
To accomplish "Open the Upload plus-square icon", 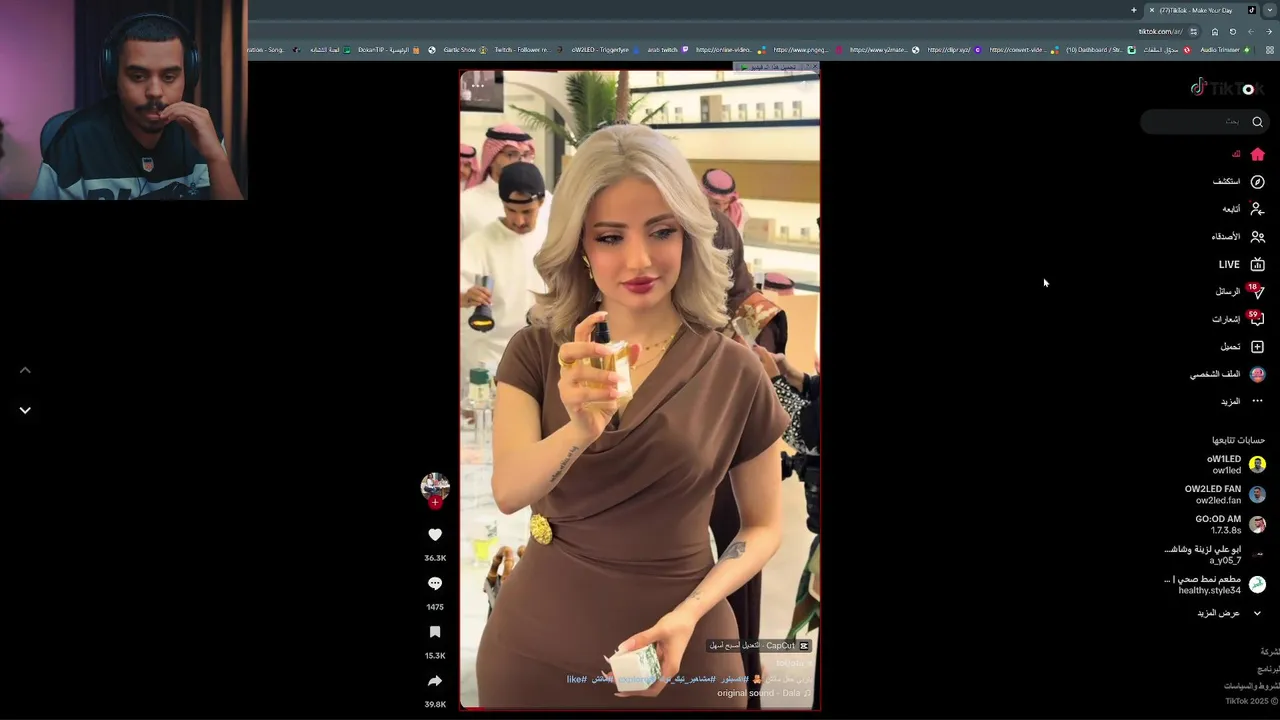I will point(1257,347).
